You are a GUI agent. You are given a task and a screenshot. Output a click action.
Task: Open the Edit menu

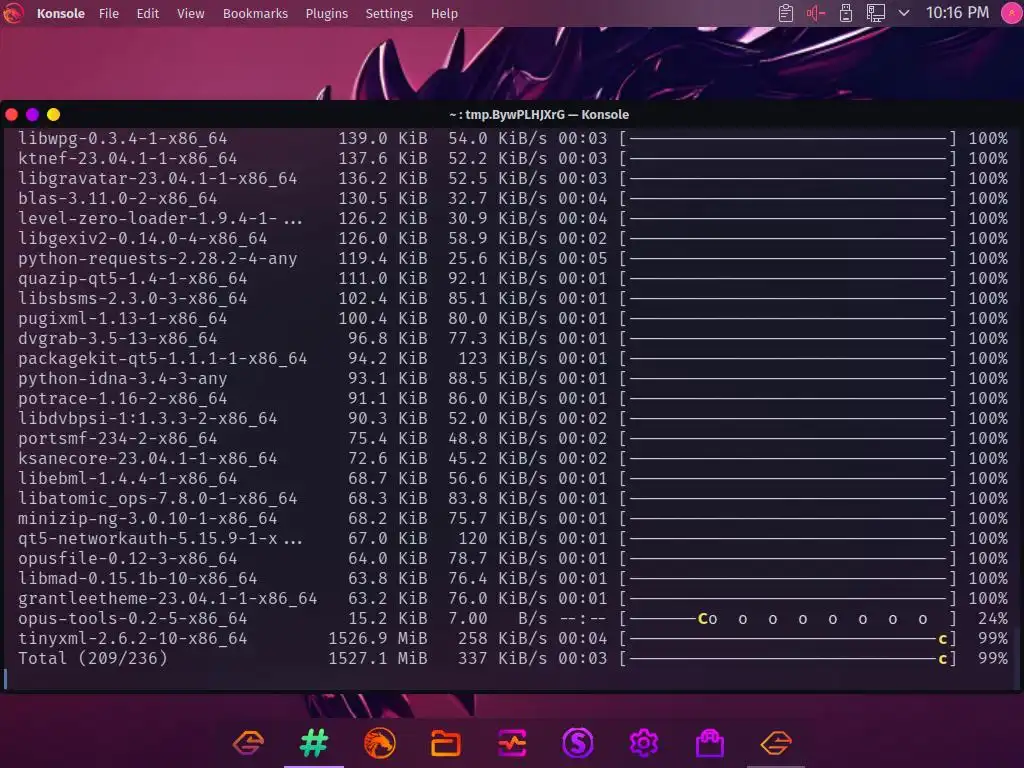click(148, 13)
